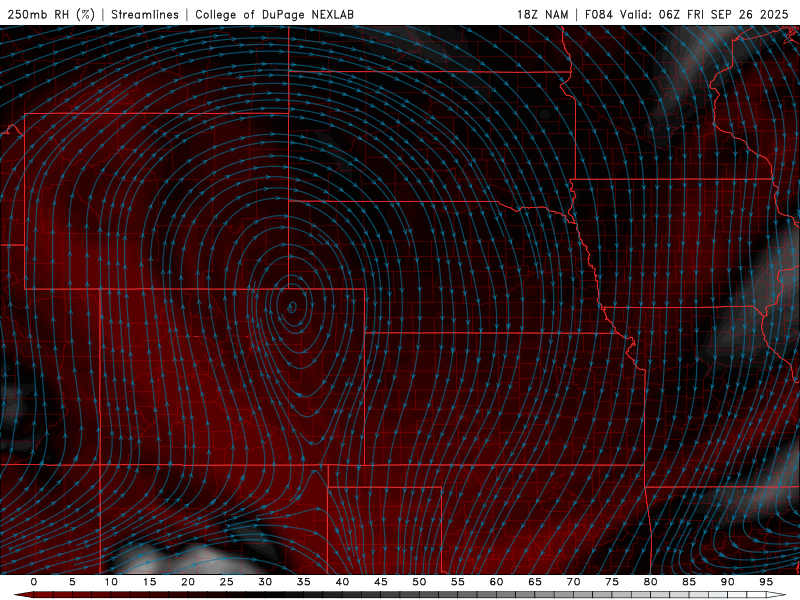This screenshot has width=800, height=600.
Task: Click the 'F084' forecast hour text
Action: 598,14
